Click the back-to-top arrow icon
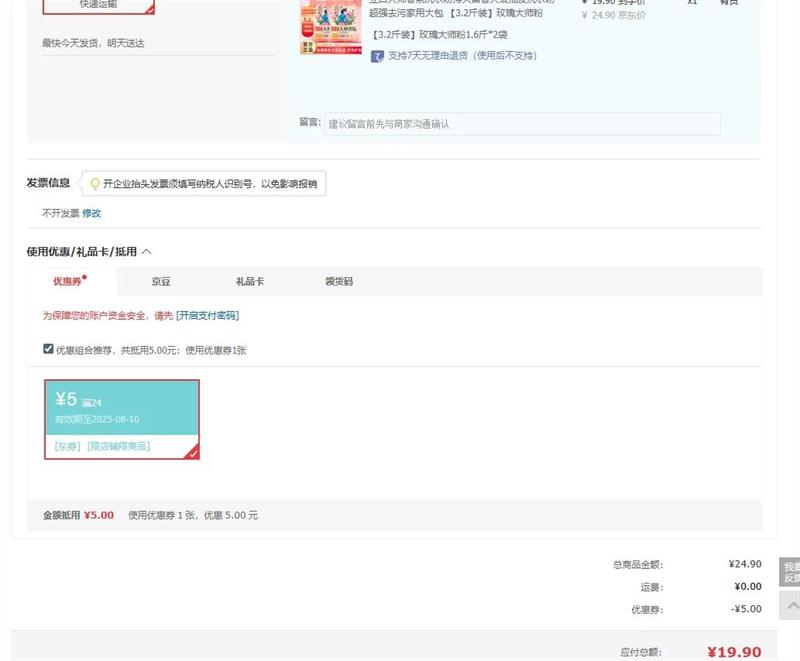The image size is (800, 661). click(x=791, y=605)
